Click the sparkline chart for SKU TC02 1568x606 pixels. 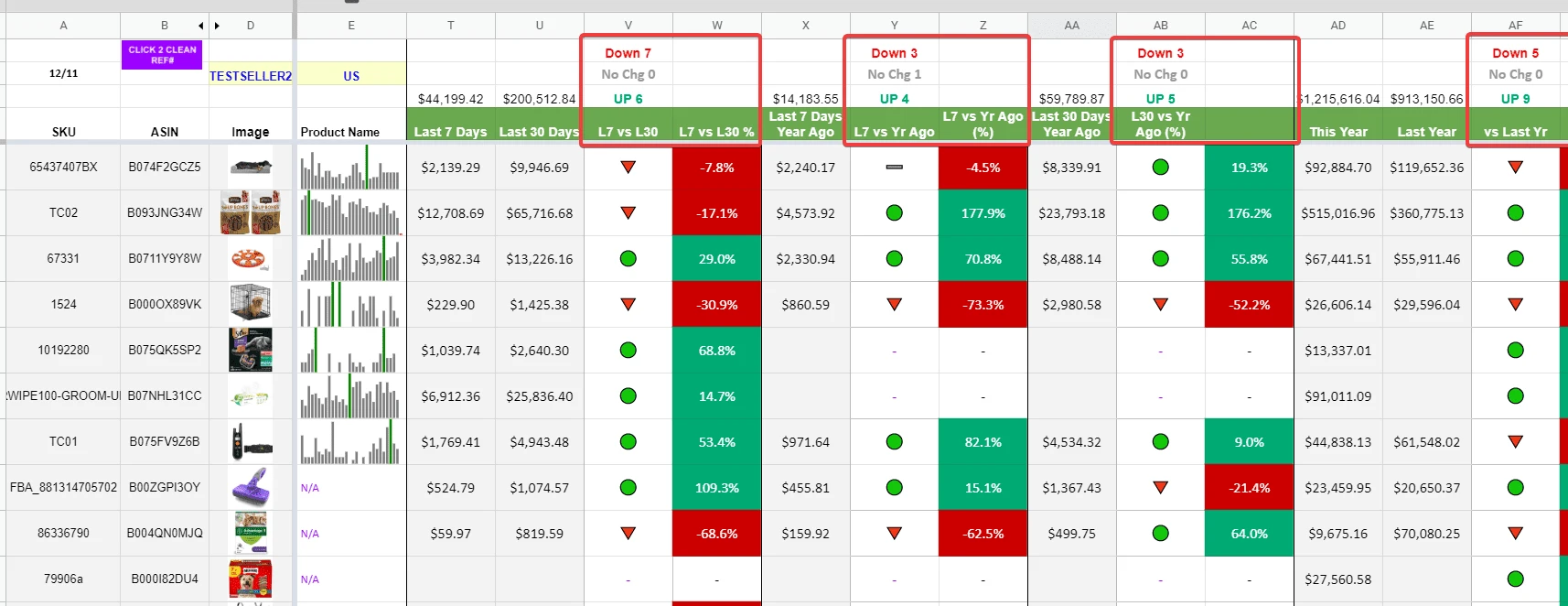pos(350,212)
